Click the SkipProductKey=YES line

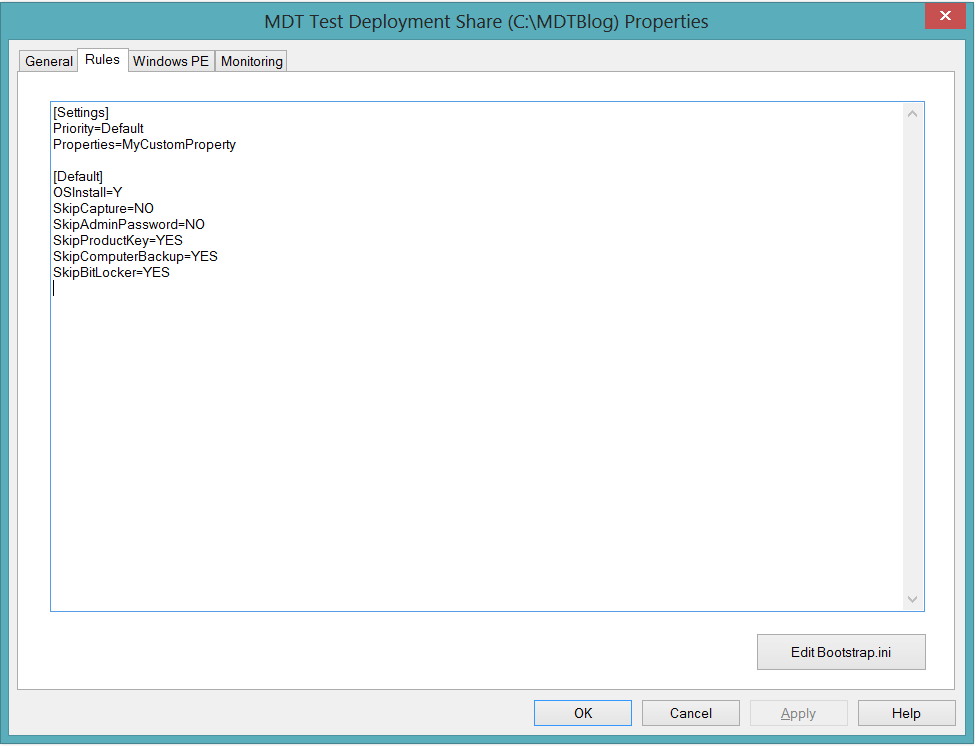(x=118, y=241)
